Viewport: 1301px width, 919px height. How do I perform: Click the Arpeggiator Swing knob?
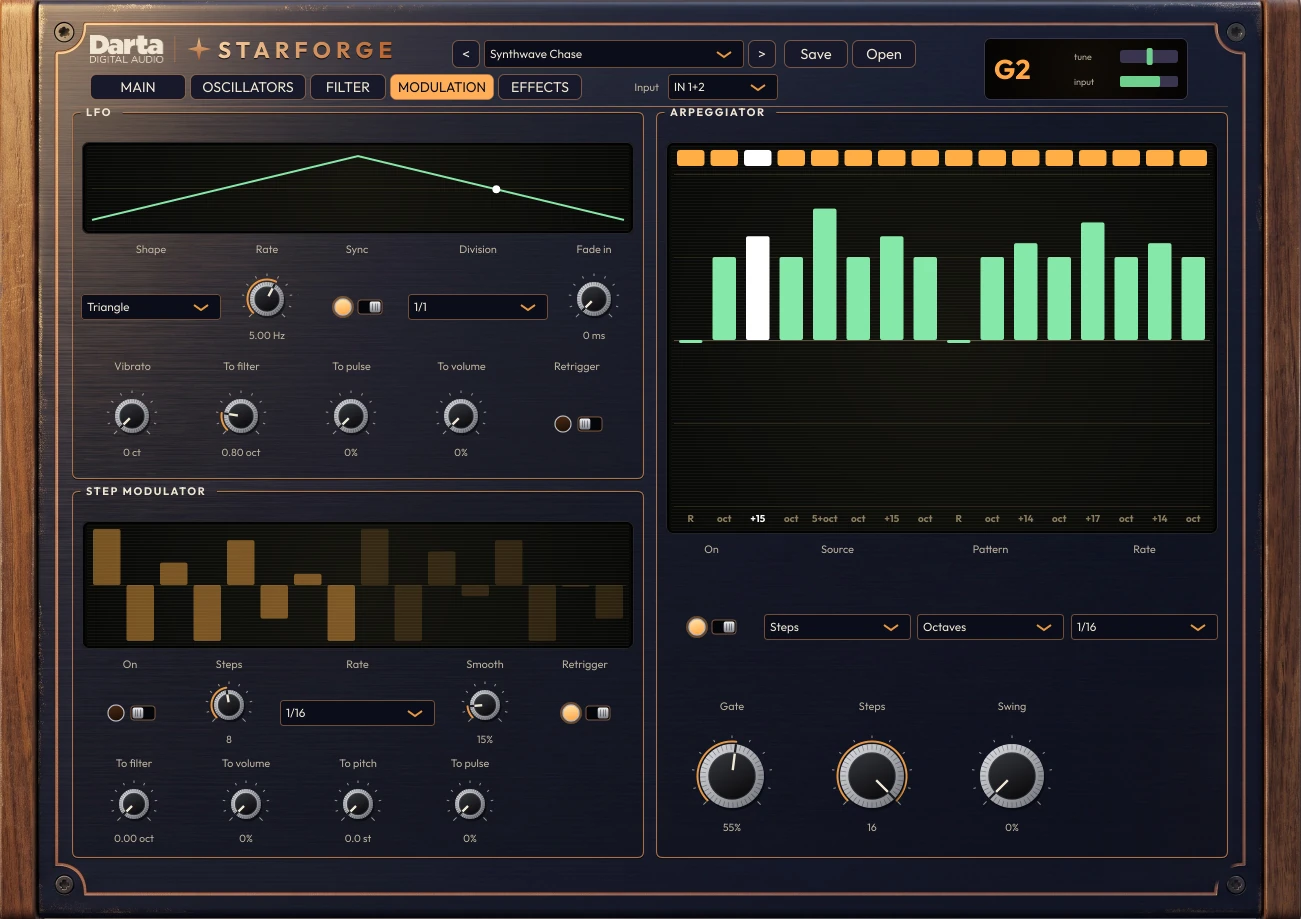pos(1011,775)
